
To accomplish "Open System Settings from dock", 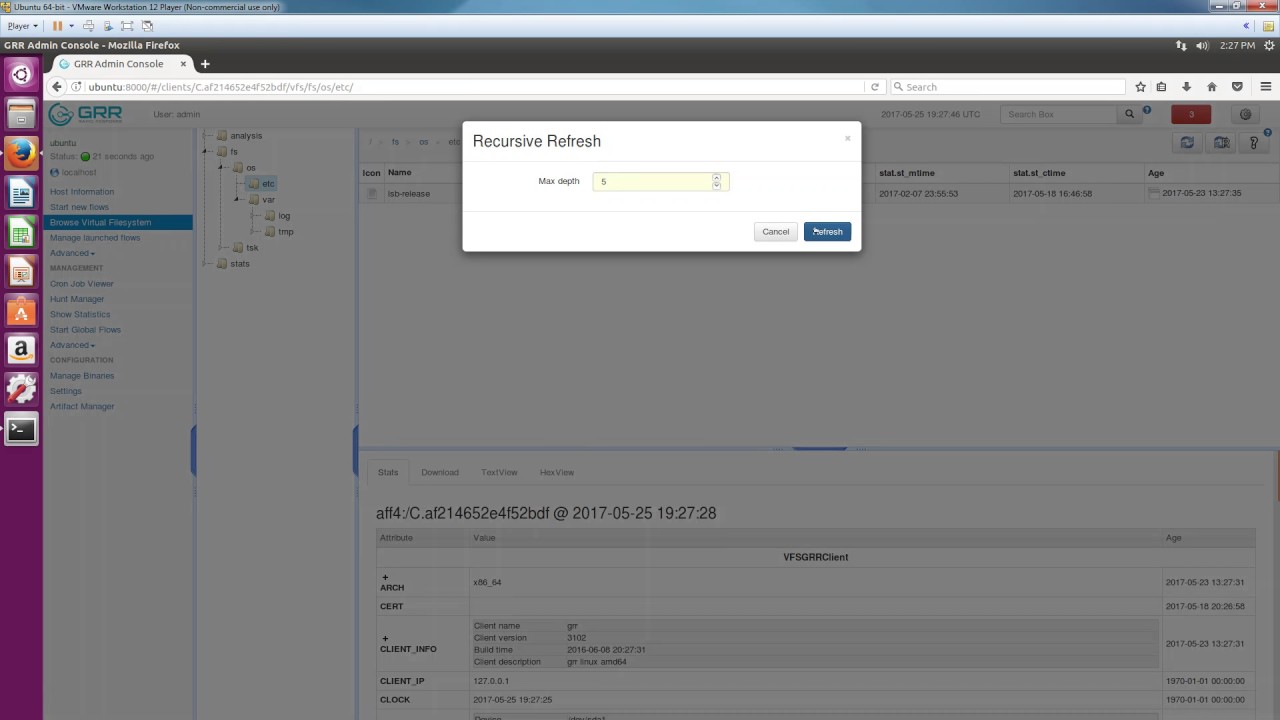I will [21, 390].
